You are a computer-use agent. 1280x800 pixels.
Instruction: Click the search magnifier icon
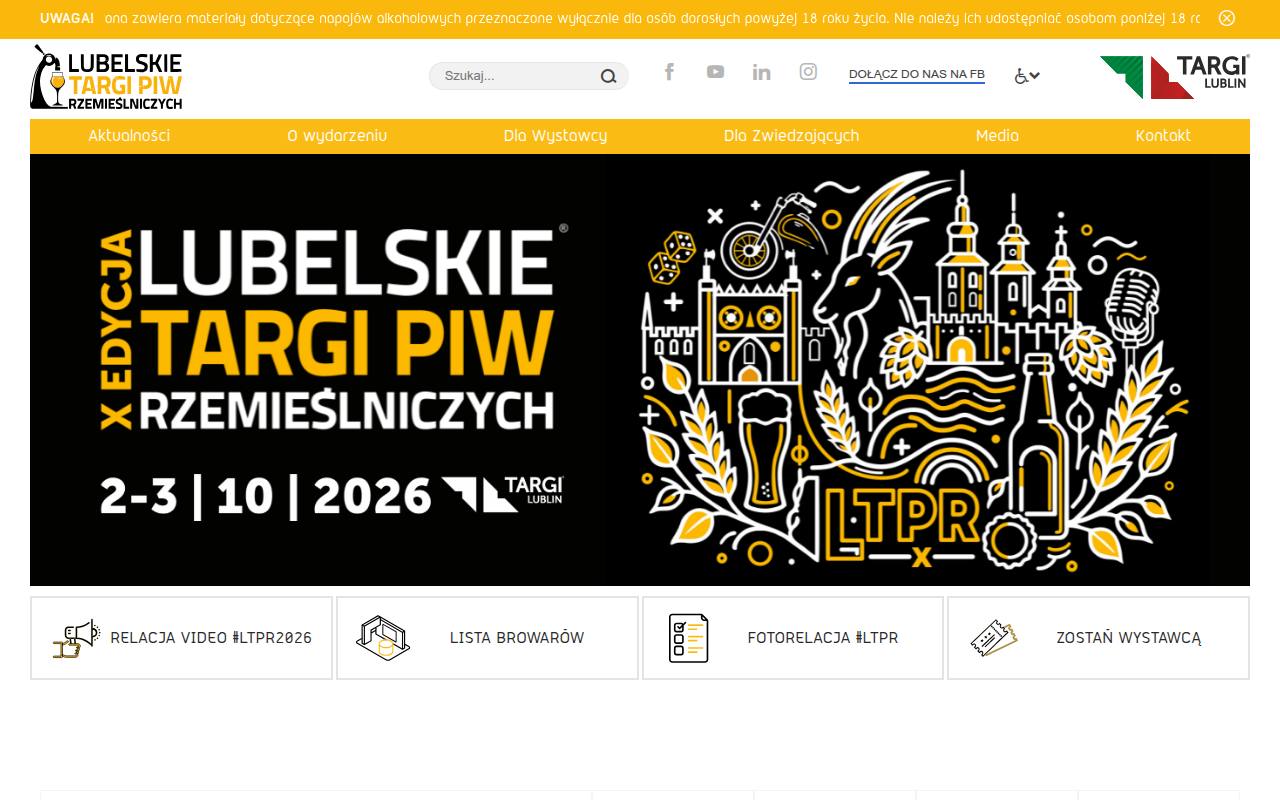tap(608, 76)
